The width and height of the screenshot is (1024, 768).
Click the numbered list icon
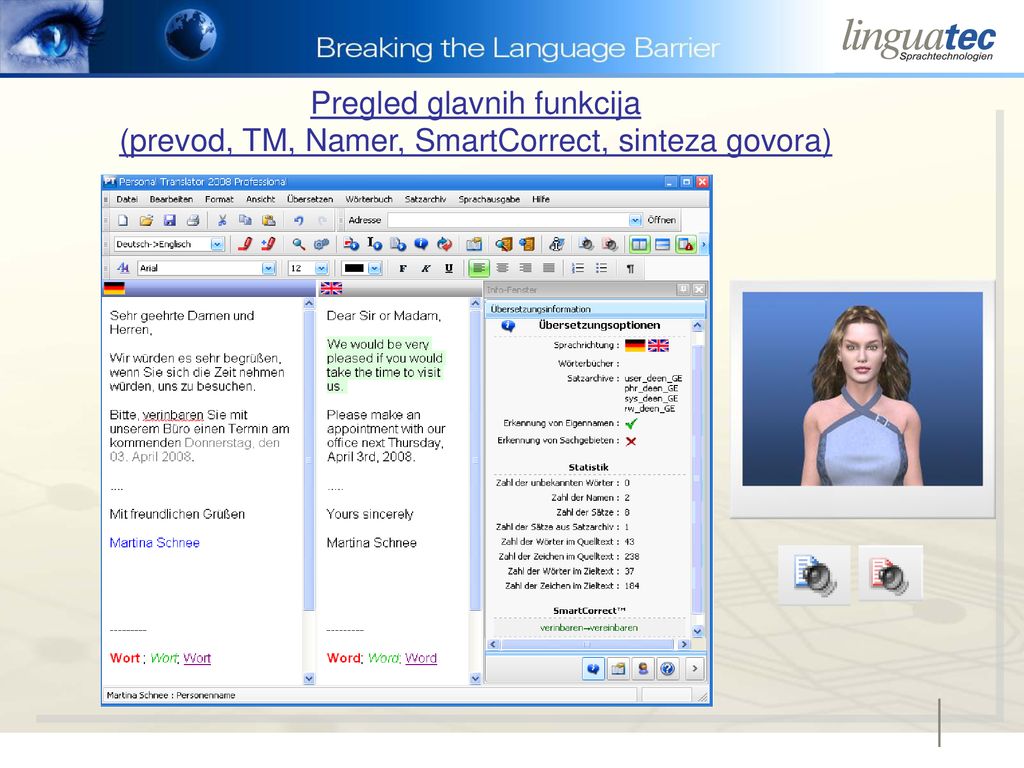point(578,268)
